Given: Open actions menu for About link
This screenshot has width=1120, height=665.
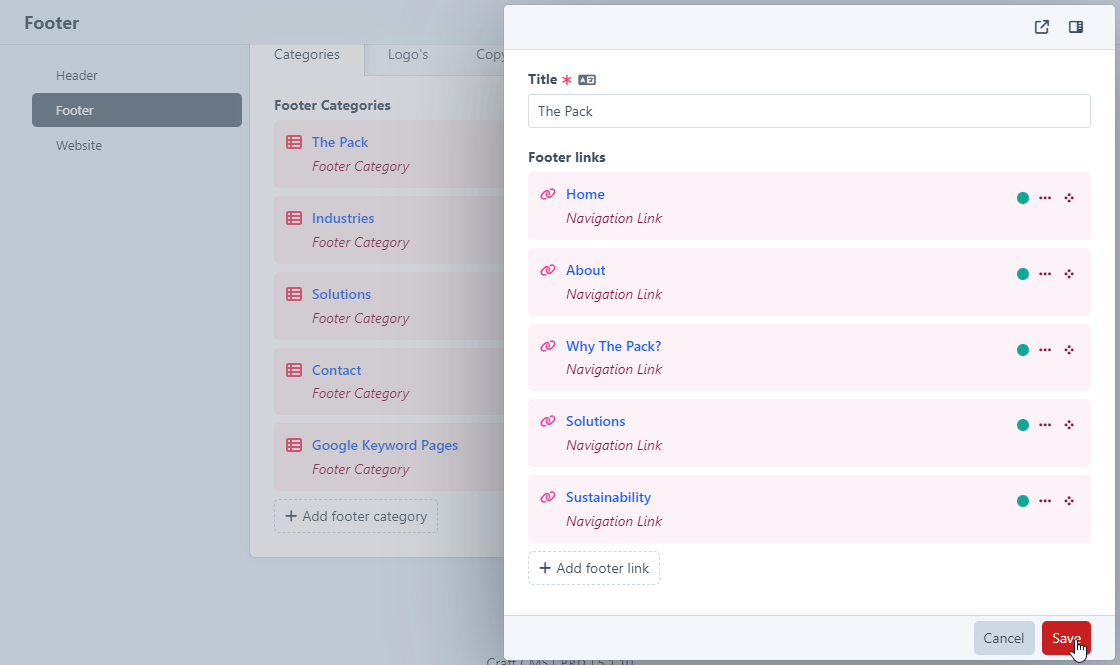Looking at the screenshot, I should [1045, 274].
